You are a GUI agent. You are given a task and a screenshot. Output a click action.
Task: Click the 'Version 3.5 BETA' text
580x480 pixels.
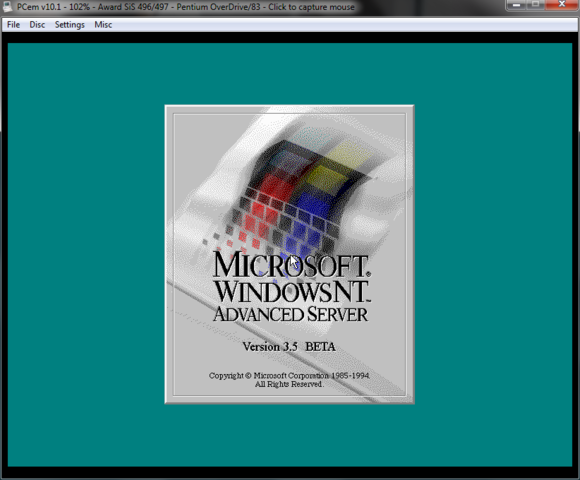click(289, 347)
